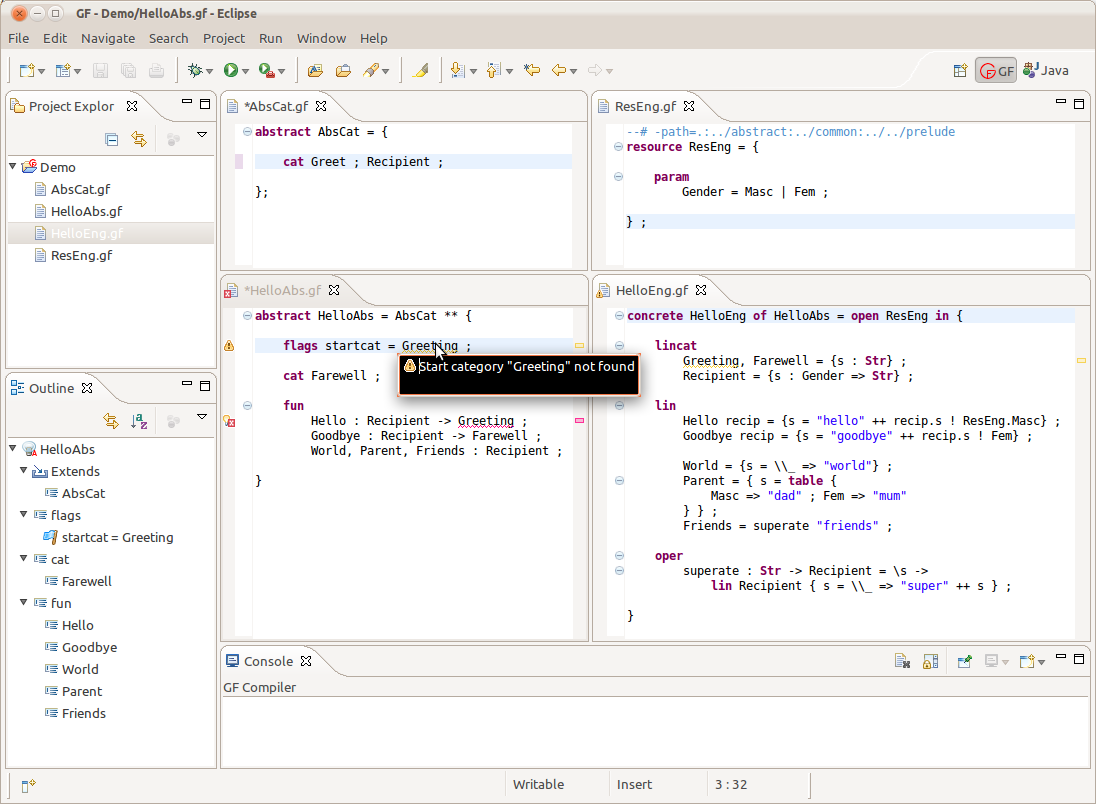The image size is (1096, 804).
Task: Select Friends in the Outline
Action: [84, 713]
